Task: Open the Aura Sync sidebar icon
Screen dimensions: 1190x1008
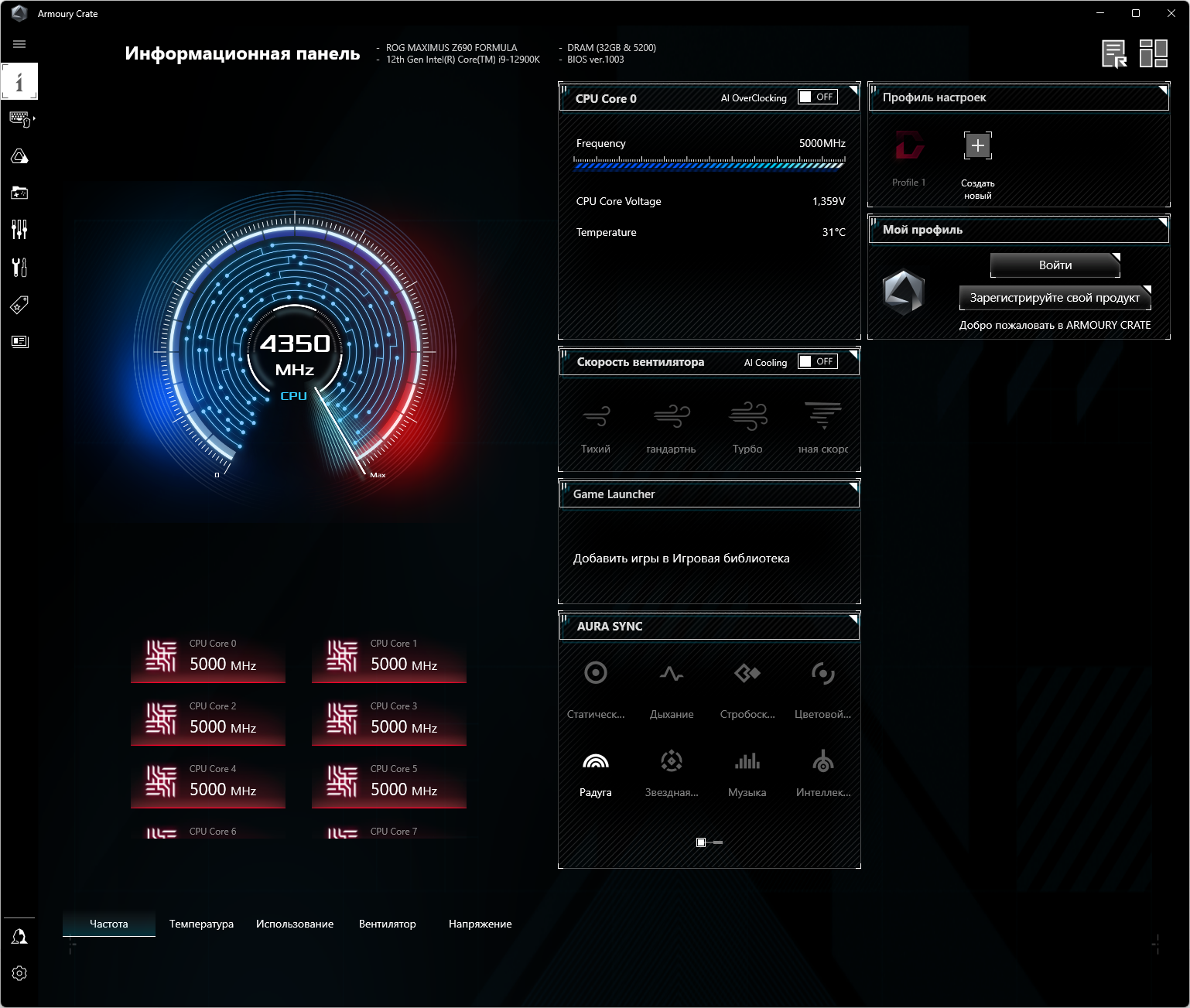Action: (19, 156)
